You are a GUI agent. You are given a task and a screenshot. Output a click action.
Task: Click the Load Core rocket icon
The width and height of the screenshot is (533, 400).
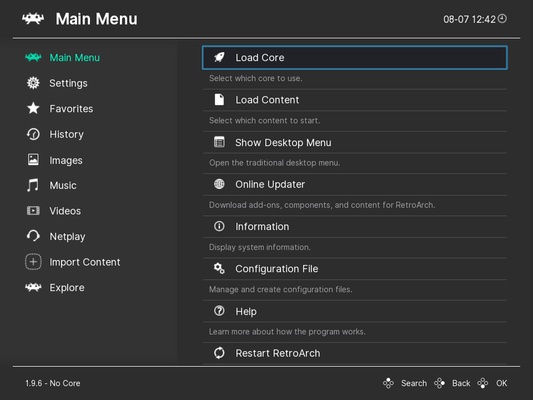click(219, 57)
